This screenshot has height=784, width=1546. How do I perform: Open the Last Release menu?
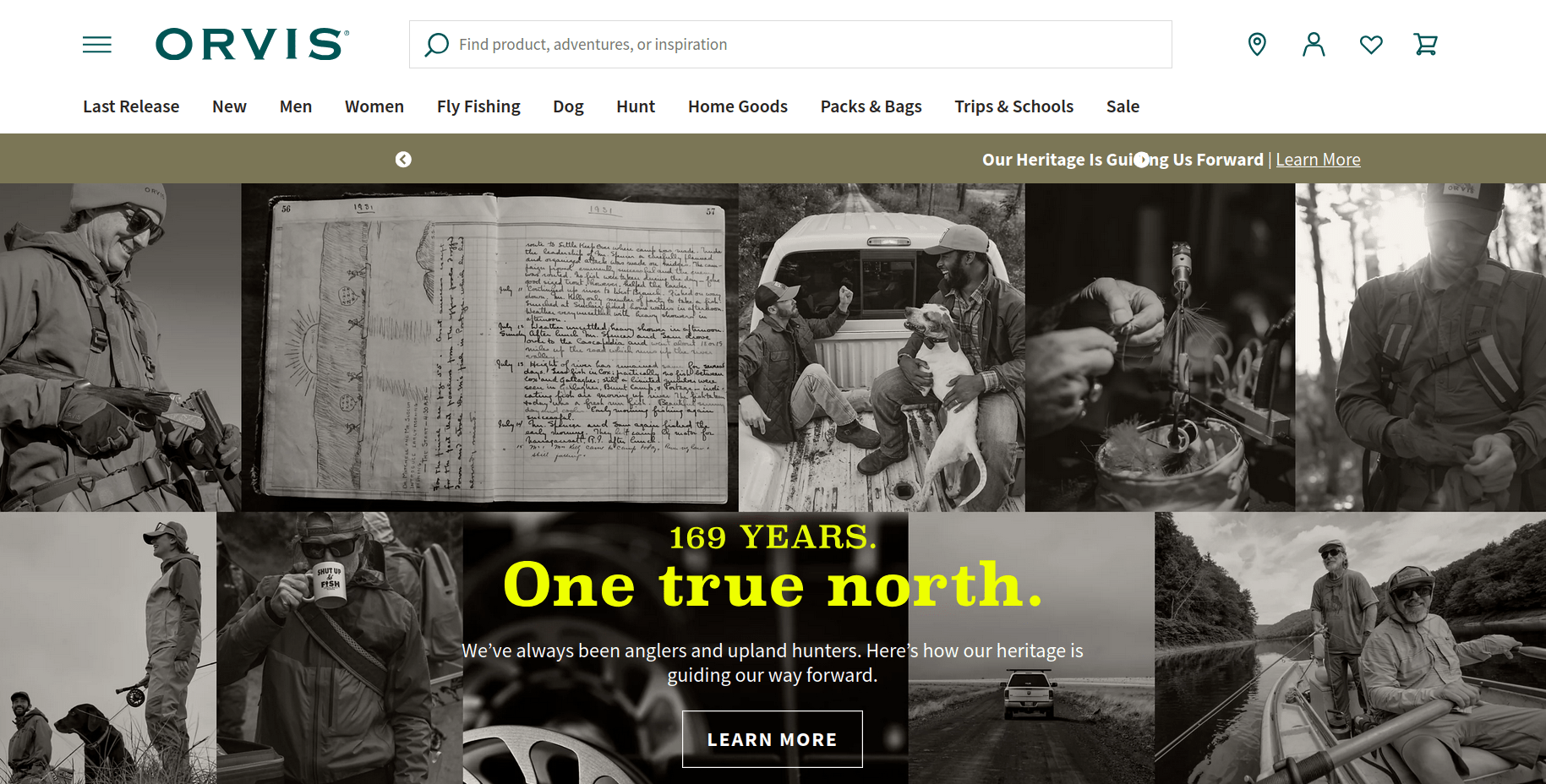[x=131, y=106]
